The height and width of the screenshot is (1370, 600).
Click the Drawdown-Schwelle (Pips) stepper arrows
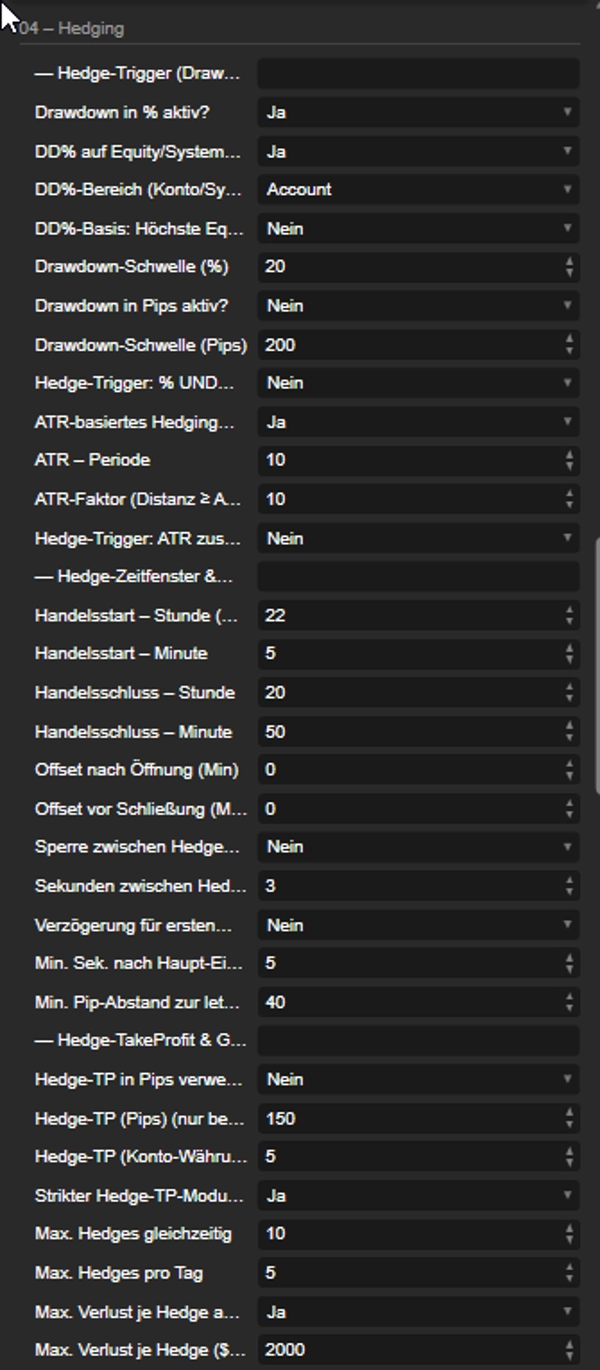[570, 345]
